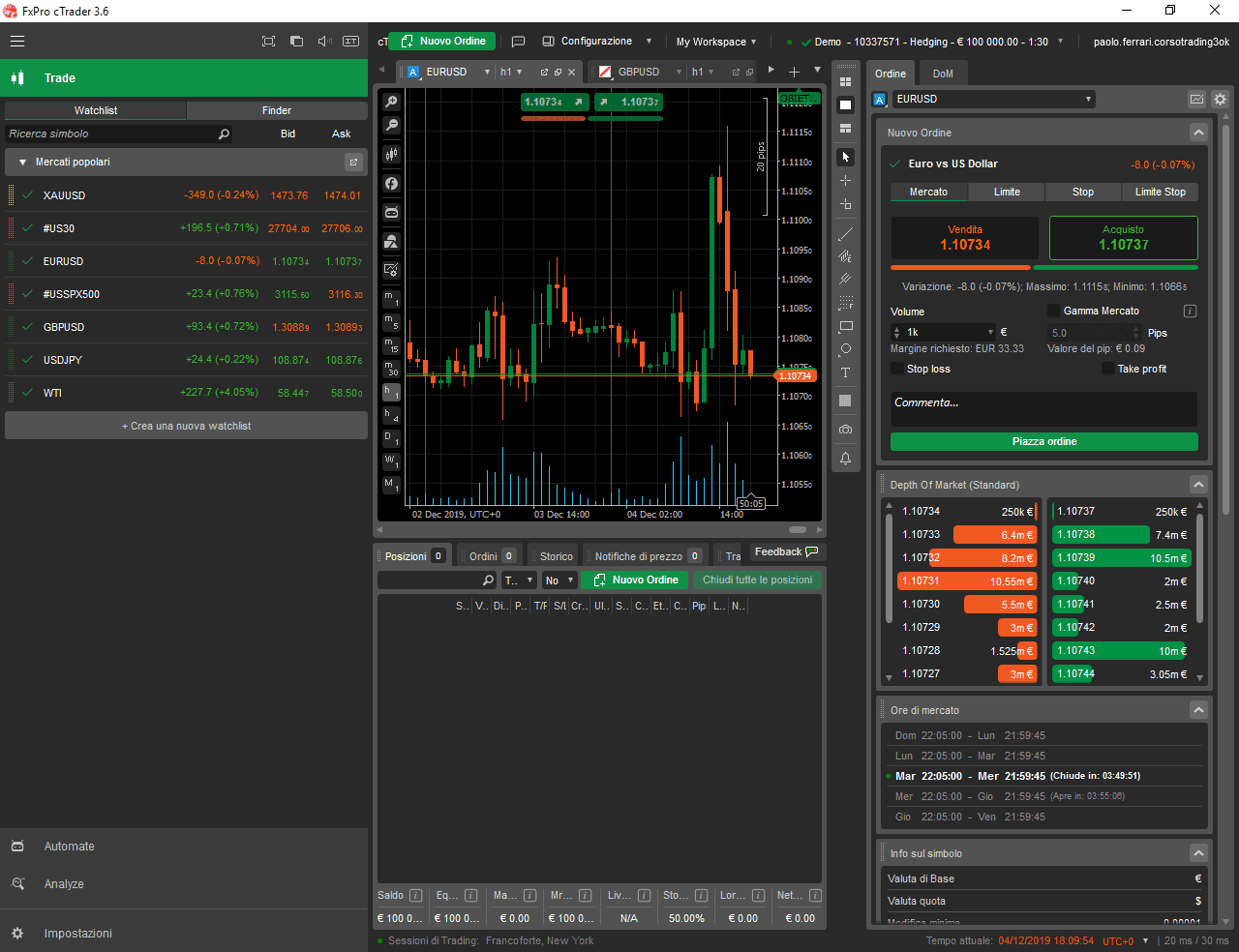Select the stacked chart layout icon
This screenshot has width=1239, height=952.
(x=845, y=129)
